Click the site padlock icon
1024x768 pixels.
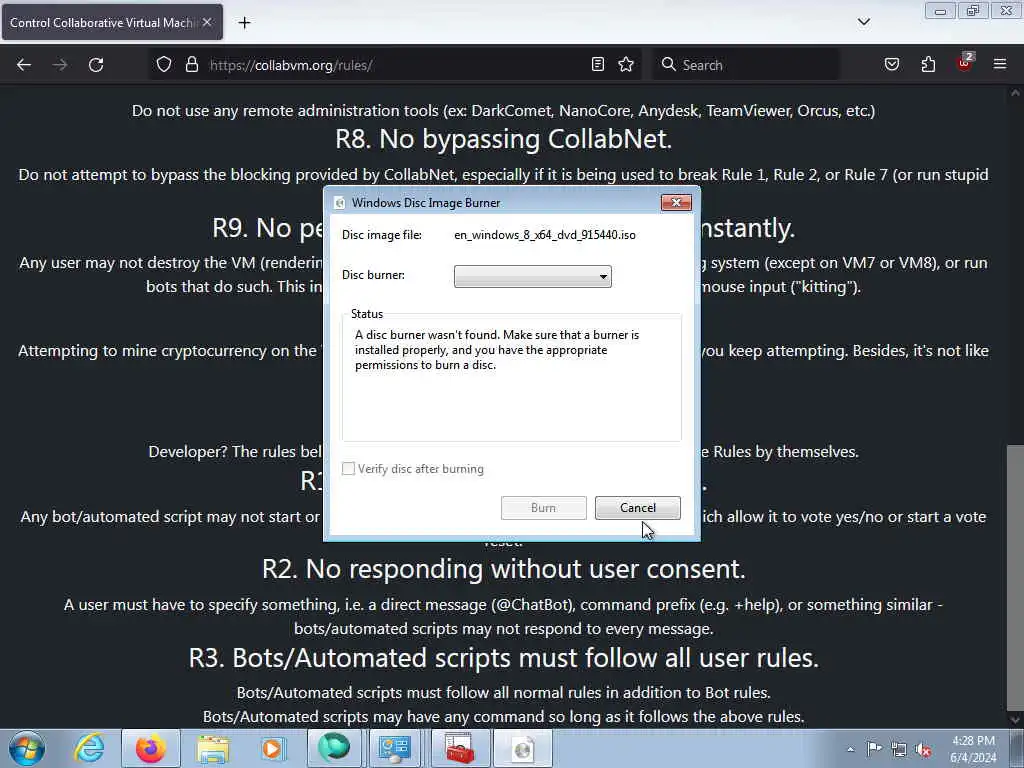(x=191, y=65)
